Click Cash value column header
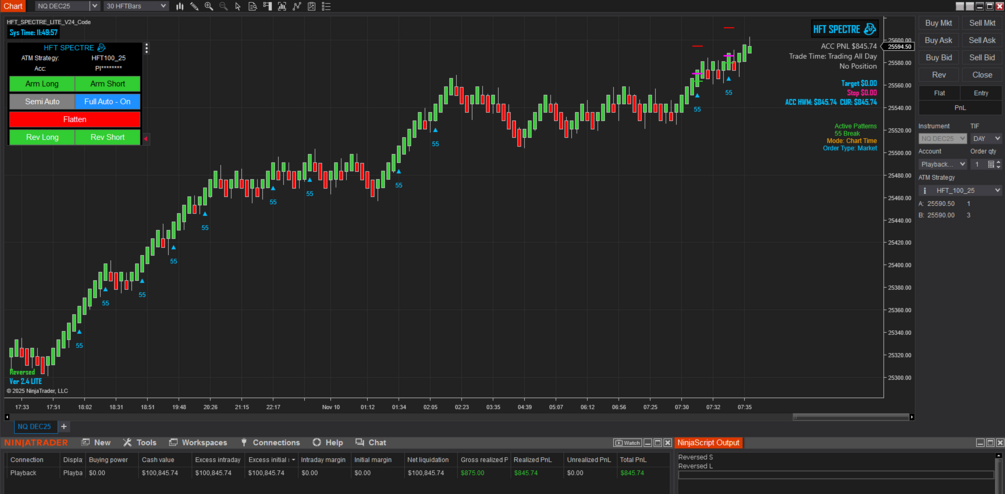The height and width of the screenshot is (494, 1005). coord(165,460)
